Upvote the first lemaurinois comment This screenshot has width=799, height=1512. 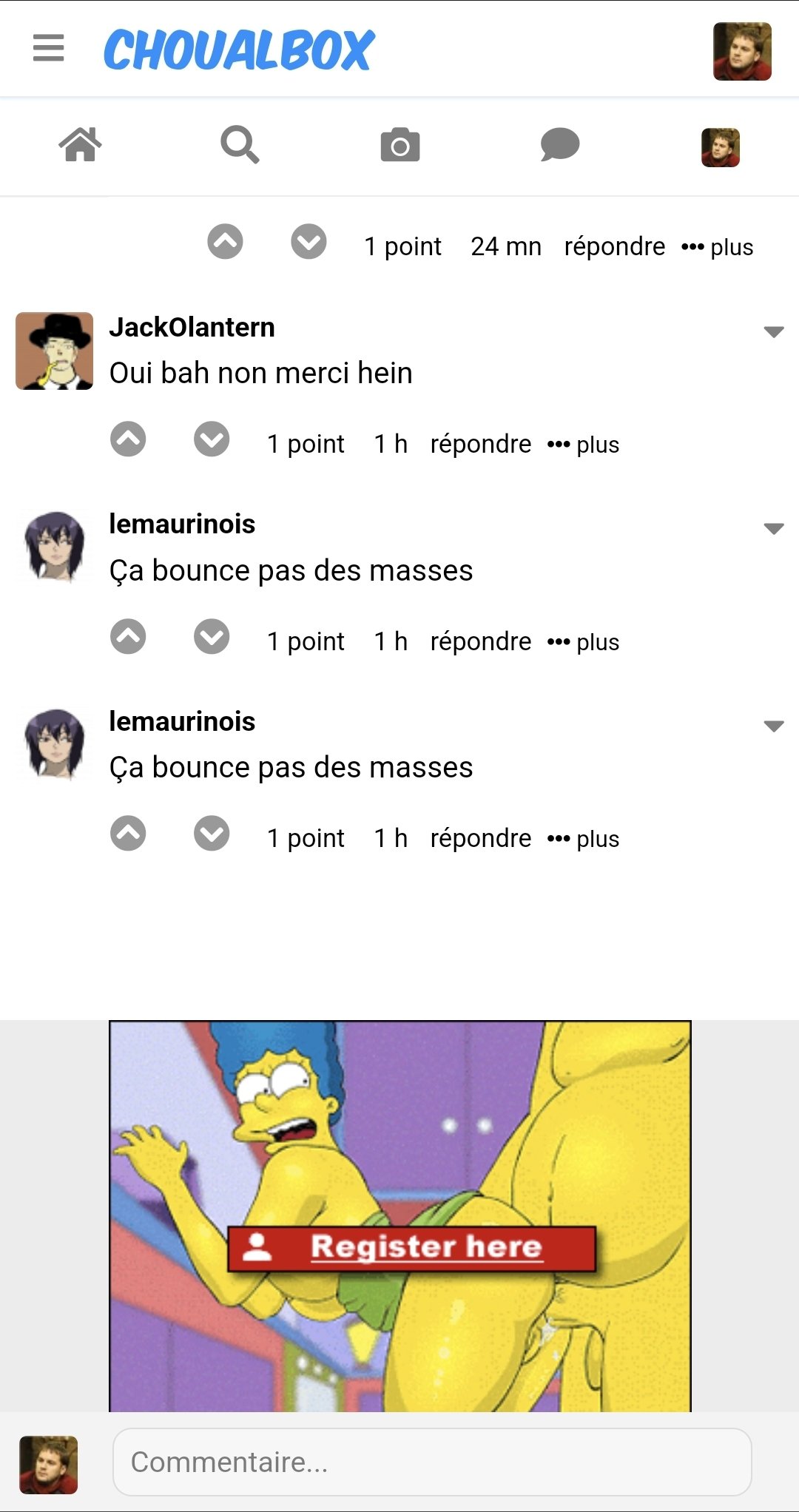[x=128, y=637]
